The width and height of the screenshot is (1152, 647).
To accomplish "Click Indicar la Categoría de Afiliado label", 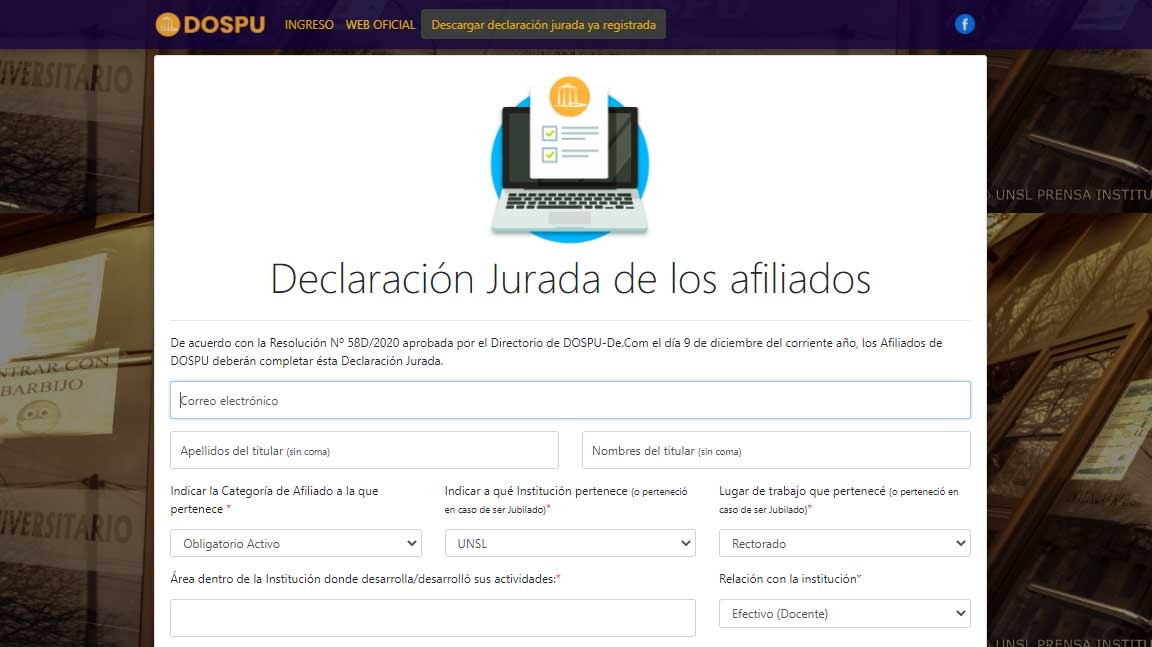I will pos(275,500).
